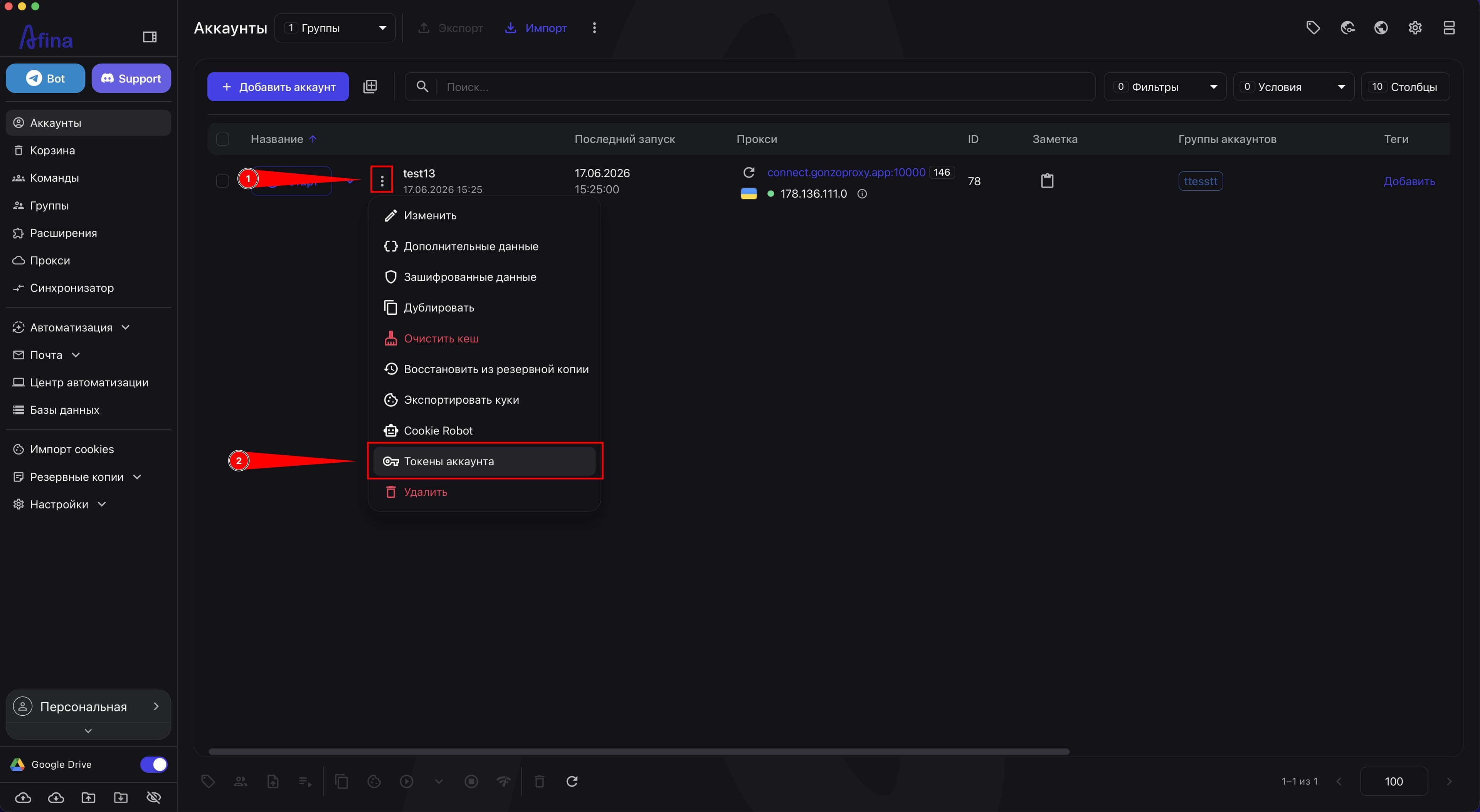This screenshot has height=812, width=1480.
Task: Click the multi-add accounts icon
Action: [x=370, y=87]
